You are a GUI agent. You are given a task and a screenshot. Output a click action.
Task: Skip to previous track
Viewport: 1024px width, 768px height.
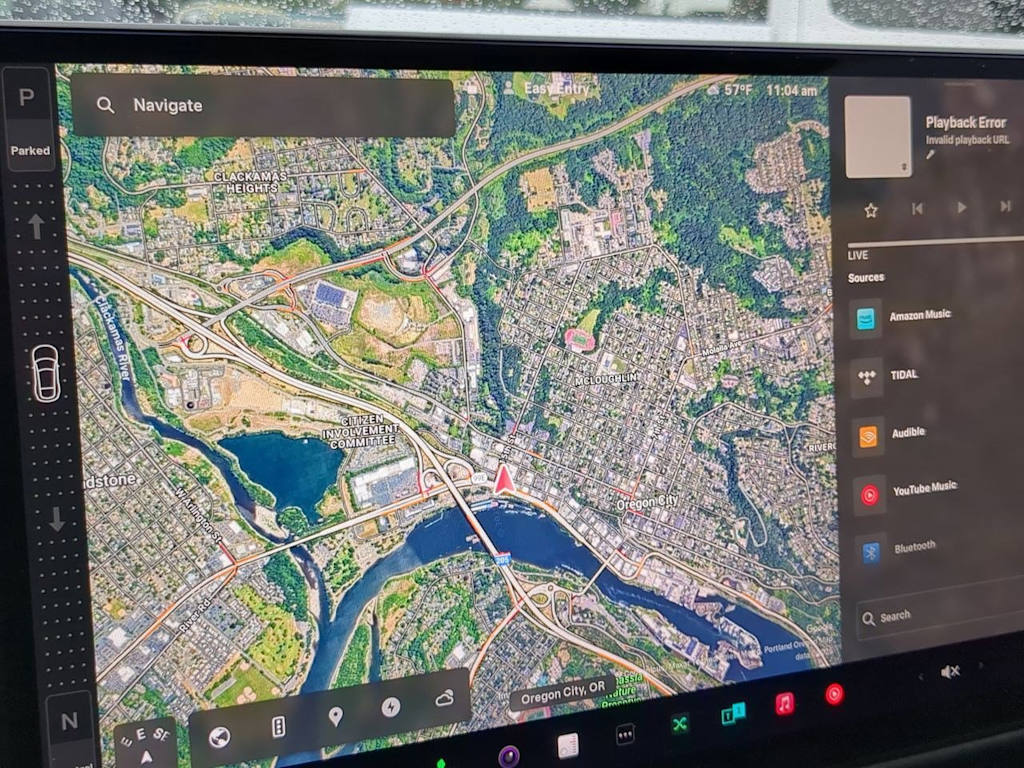click(x=917, y=208)
